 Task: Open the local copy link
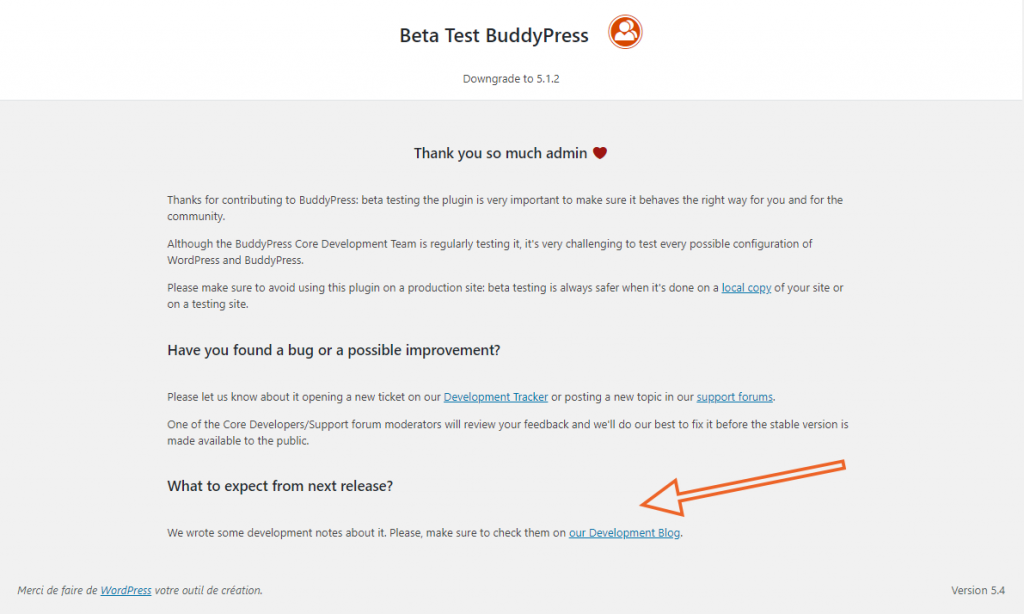[x=746, y=287]
